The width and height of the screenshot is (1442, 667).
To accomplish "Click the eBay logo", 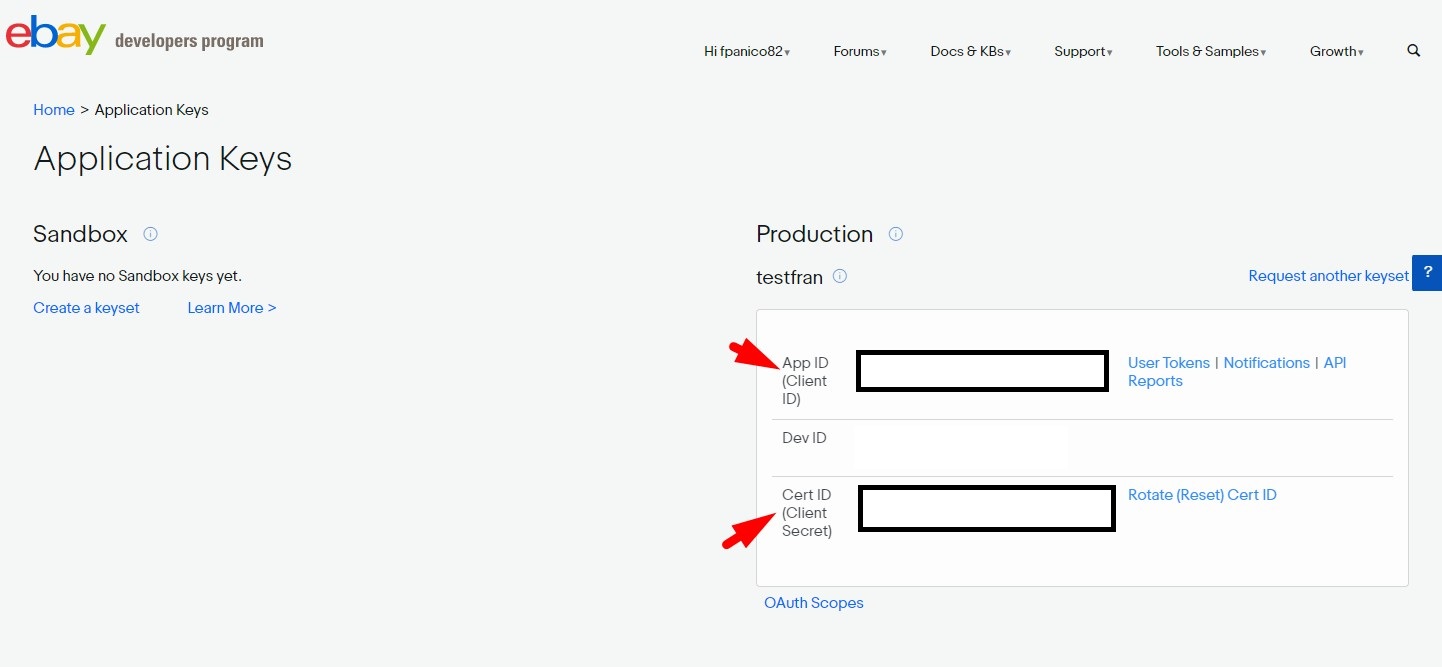I will click(56, 36).
